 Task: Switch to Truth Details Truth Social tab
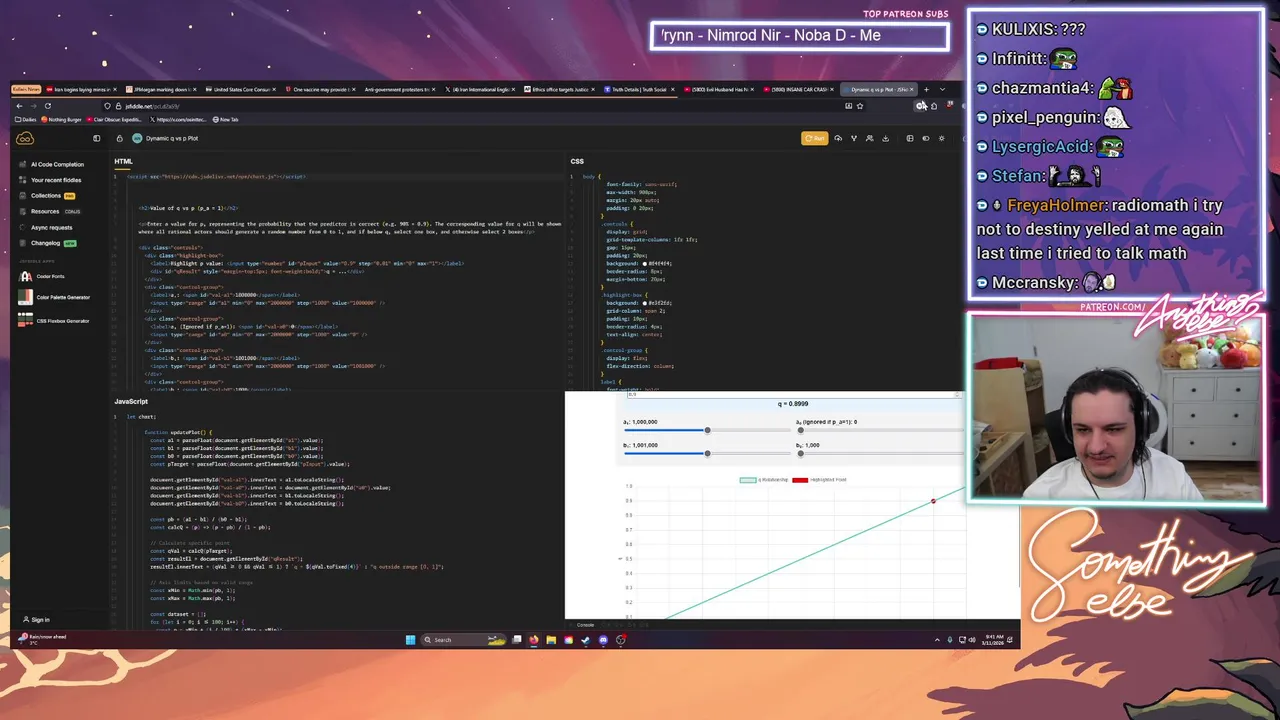click(x=639, y=89)
